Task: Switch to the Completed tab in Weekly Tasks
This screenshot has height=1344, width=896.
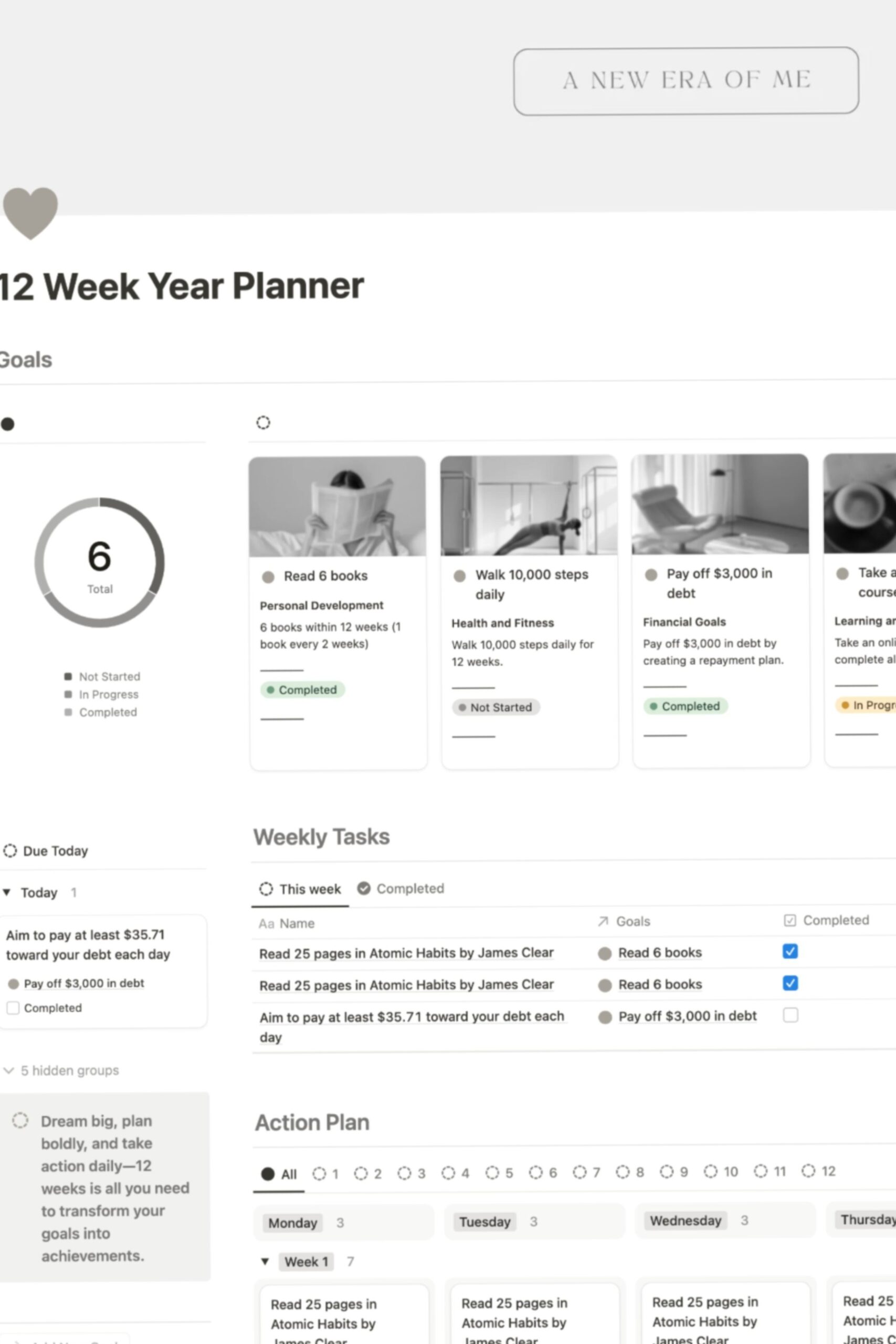Action: [x=409, y=889]
